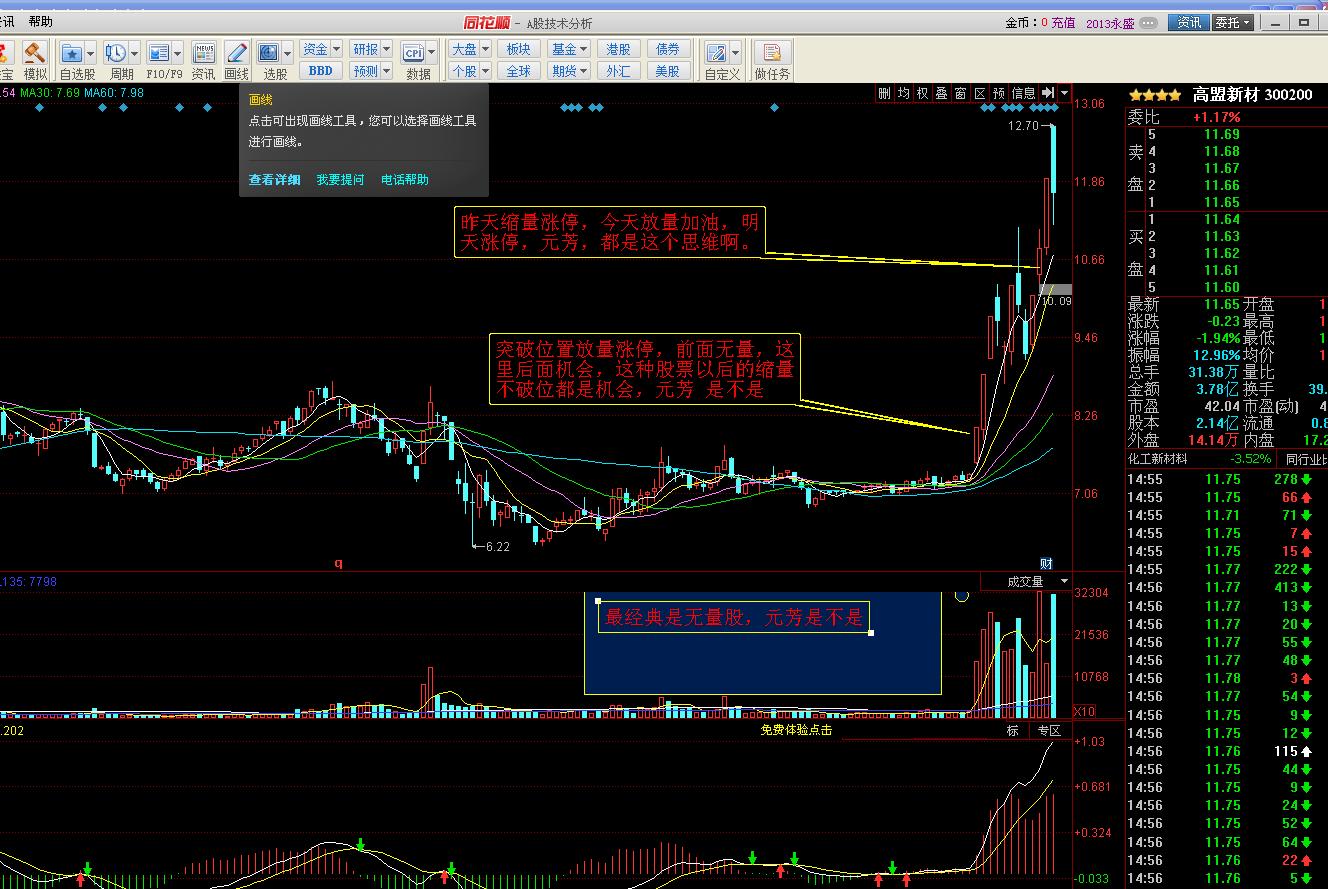Screen dimensions: 1328x889
Task: Click 查看详细 in the 画线 tooltip
Action: click(275, 180)
